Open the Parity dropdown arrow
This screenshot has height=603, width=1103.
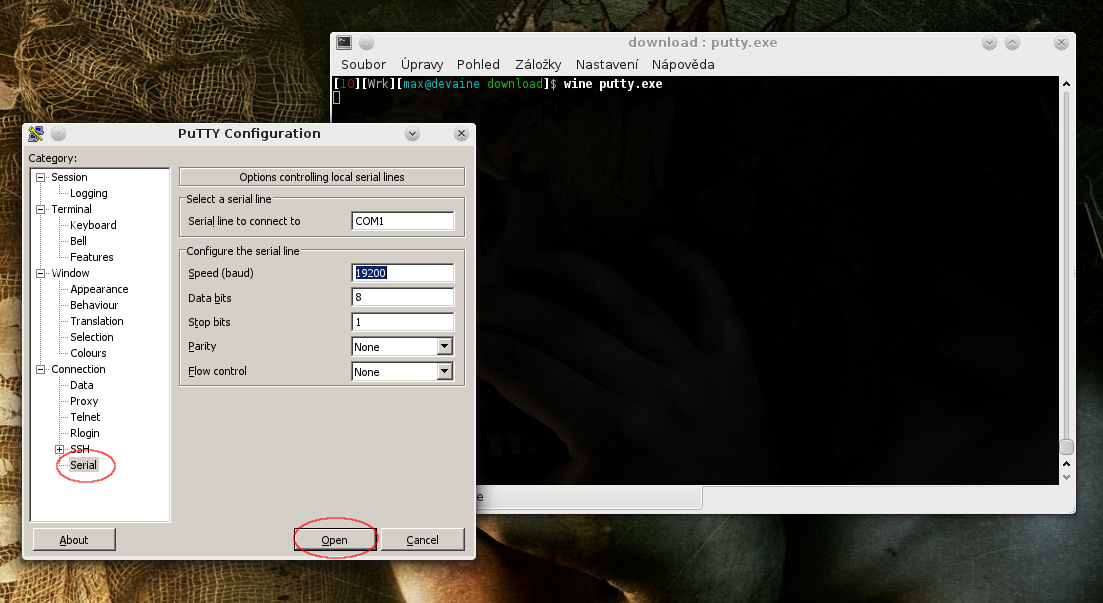tap(445, 346)
